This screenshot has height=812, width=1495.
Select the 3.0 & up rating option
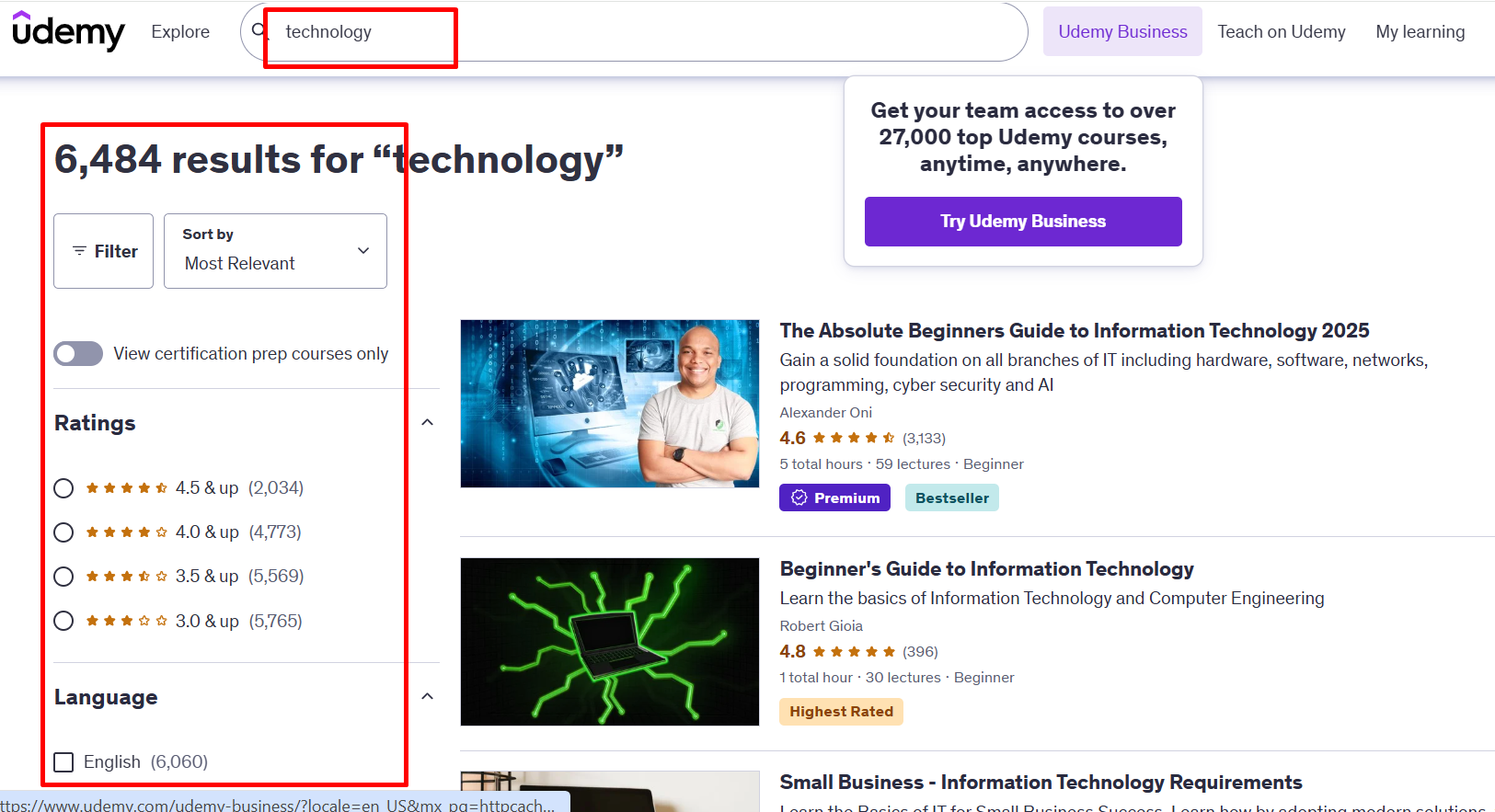click(63, 621)
